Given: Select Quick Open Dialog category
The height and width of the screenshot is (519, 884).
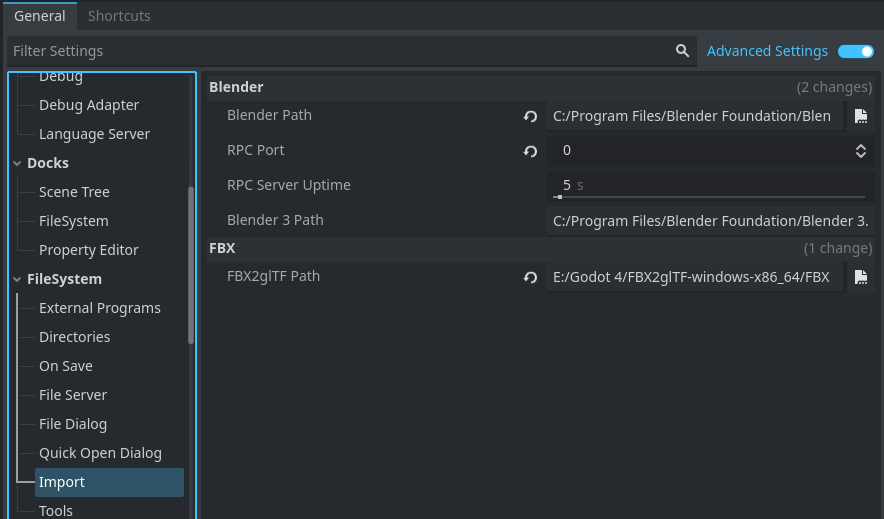Looking at the screenshot, I should click(100, 453).
